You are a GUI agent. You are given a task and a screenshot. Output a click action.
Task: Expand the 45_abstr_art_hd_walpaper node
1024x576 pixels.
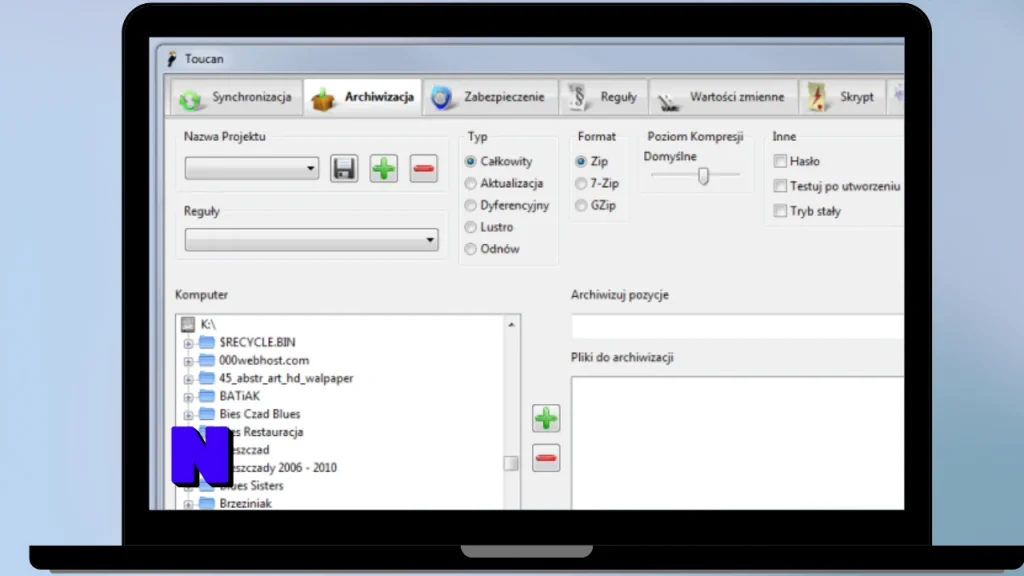point(188,379)
